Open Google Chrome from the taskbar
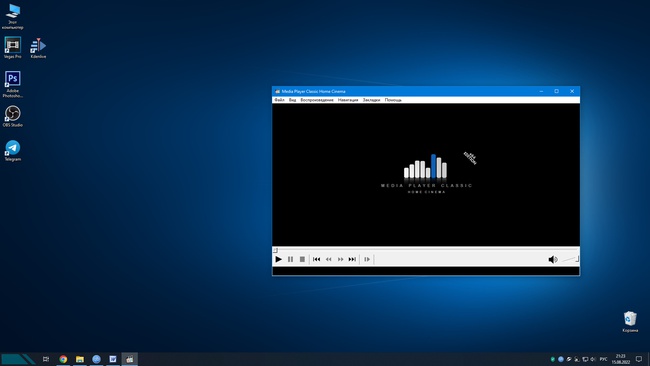Screen dimensions: 650x366 point(63,359)
